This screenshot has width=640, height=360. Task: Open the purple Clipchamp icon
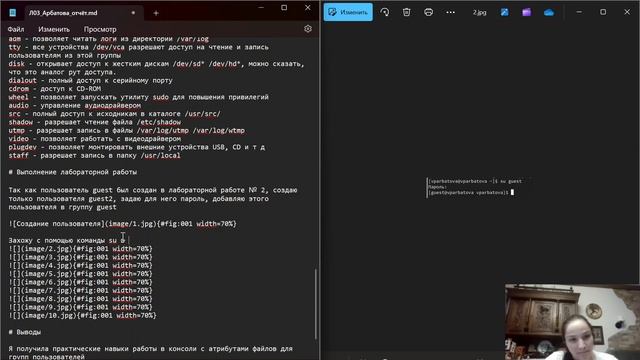527,12
